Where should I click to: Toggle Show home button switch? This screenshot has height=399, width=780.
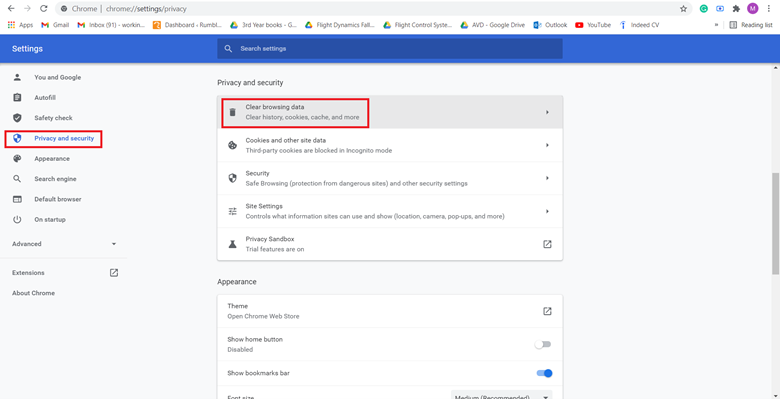(x=543, y=344)
